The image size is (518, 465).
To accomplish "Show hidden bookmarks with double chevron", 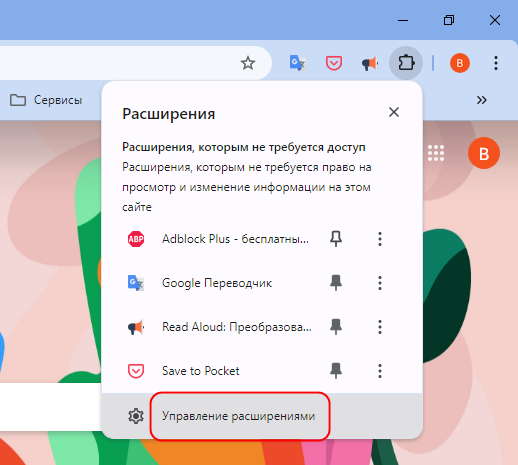I will click(x=482, y=100).
